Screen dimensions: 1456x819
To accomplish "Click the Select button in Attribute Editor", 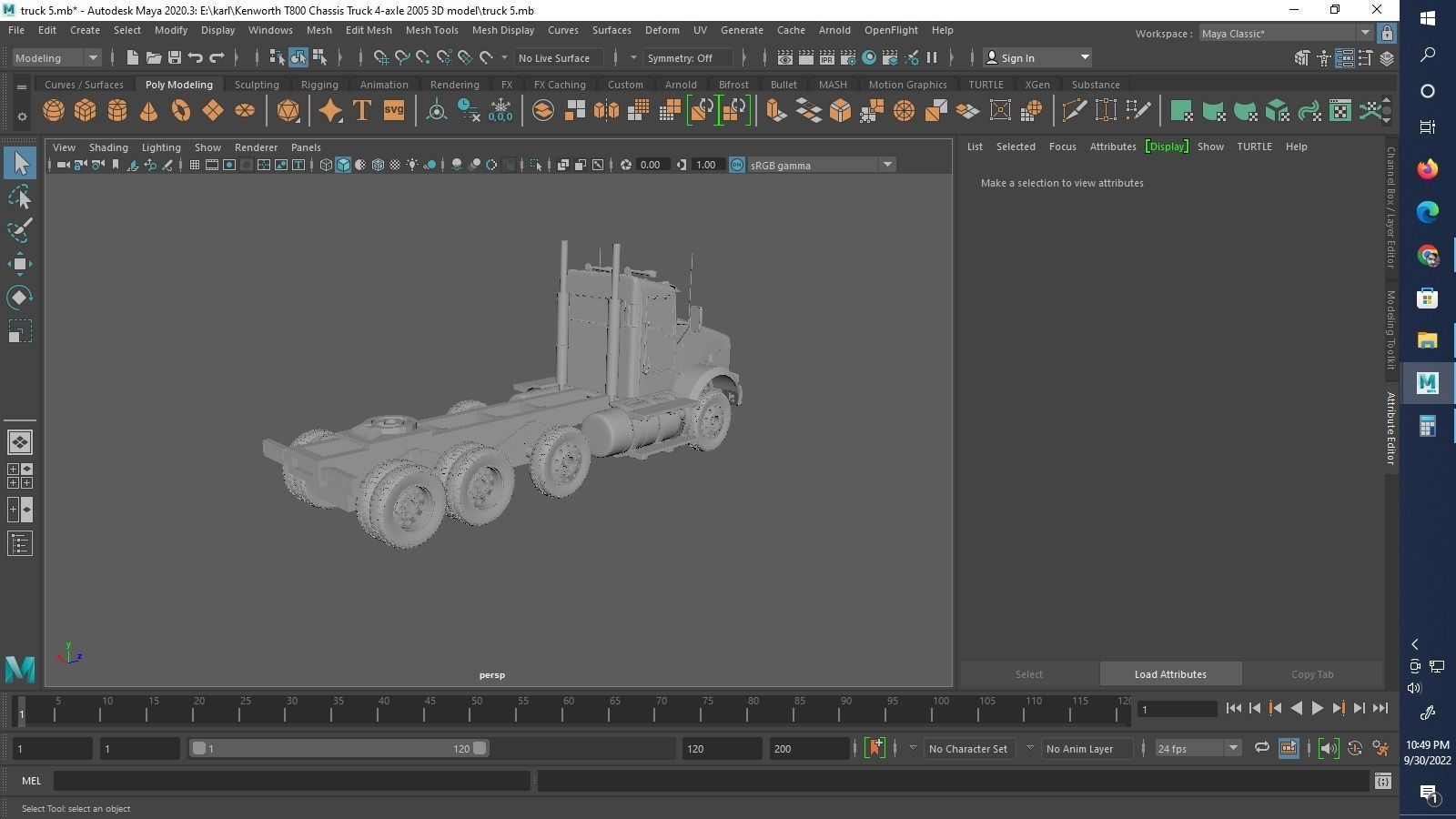I will pos(1029,674).
